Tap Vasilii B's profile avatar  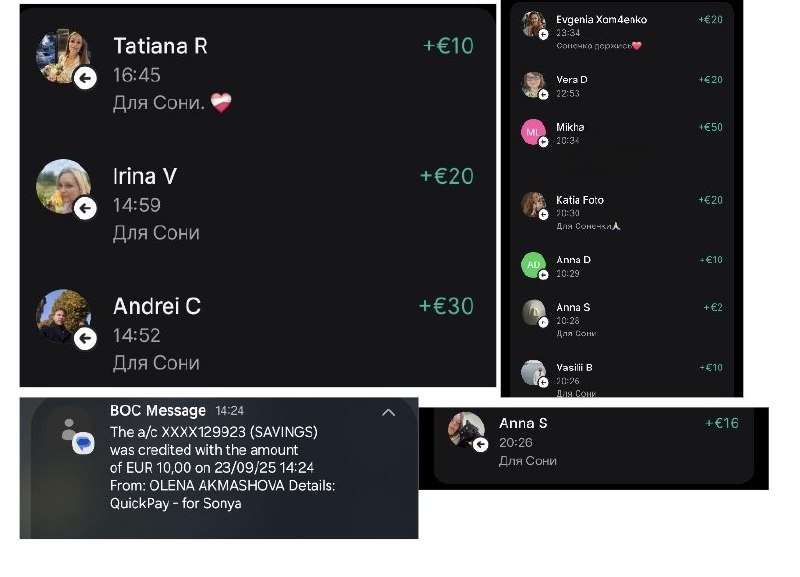[x=533, y=372]
